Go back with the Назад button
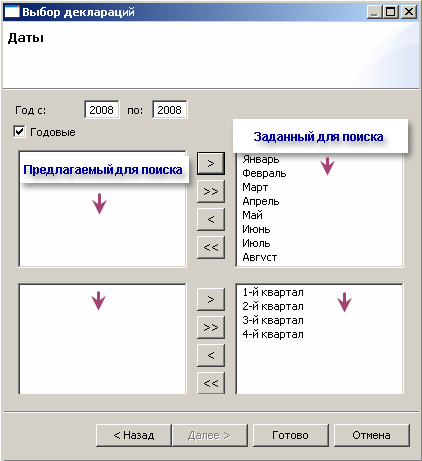Screen dimensions: 422x461 [134, 435]
